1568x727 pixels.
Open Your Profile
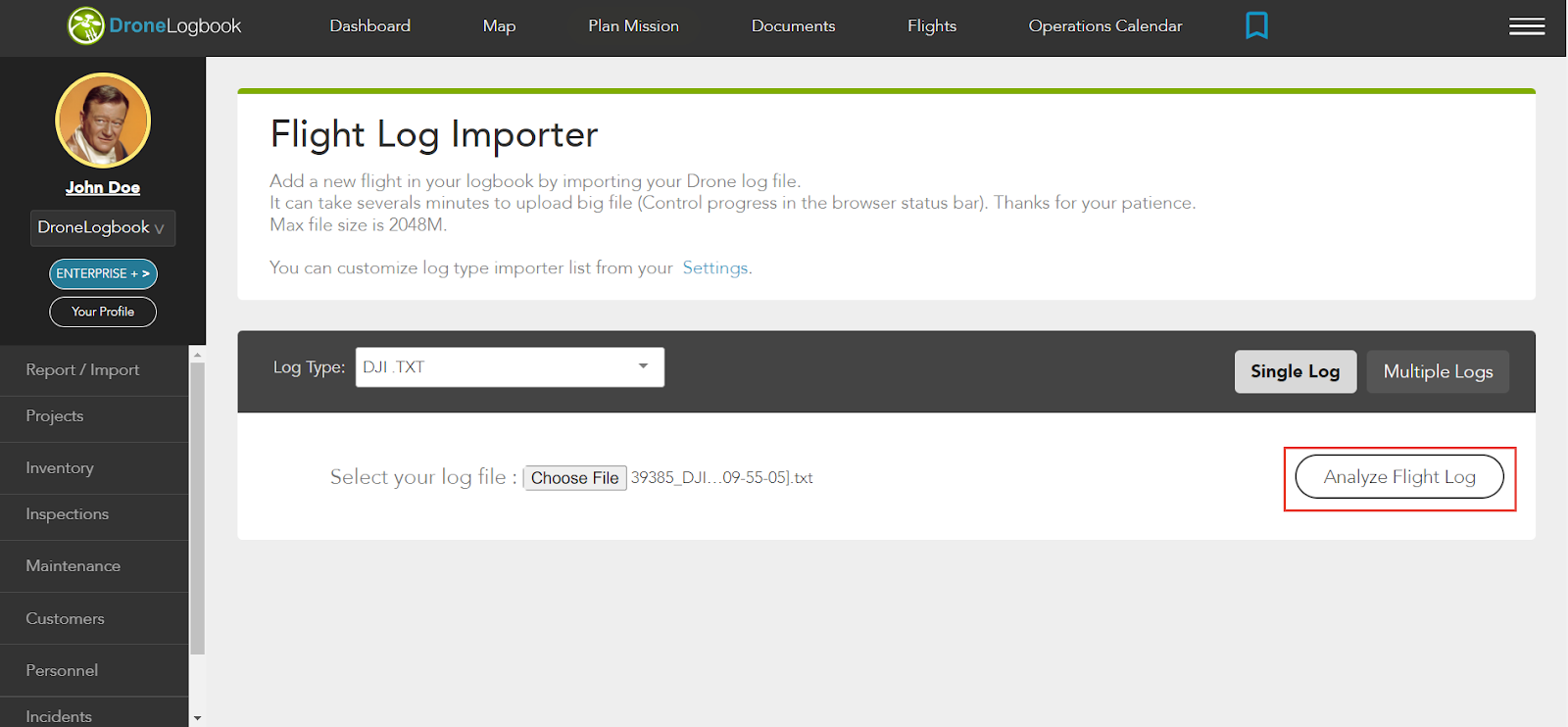click(103, 312)
